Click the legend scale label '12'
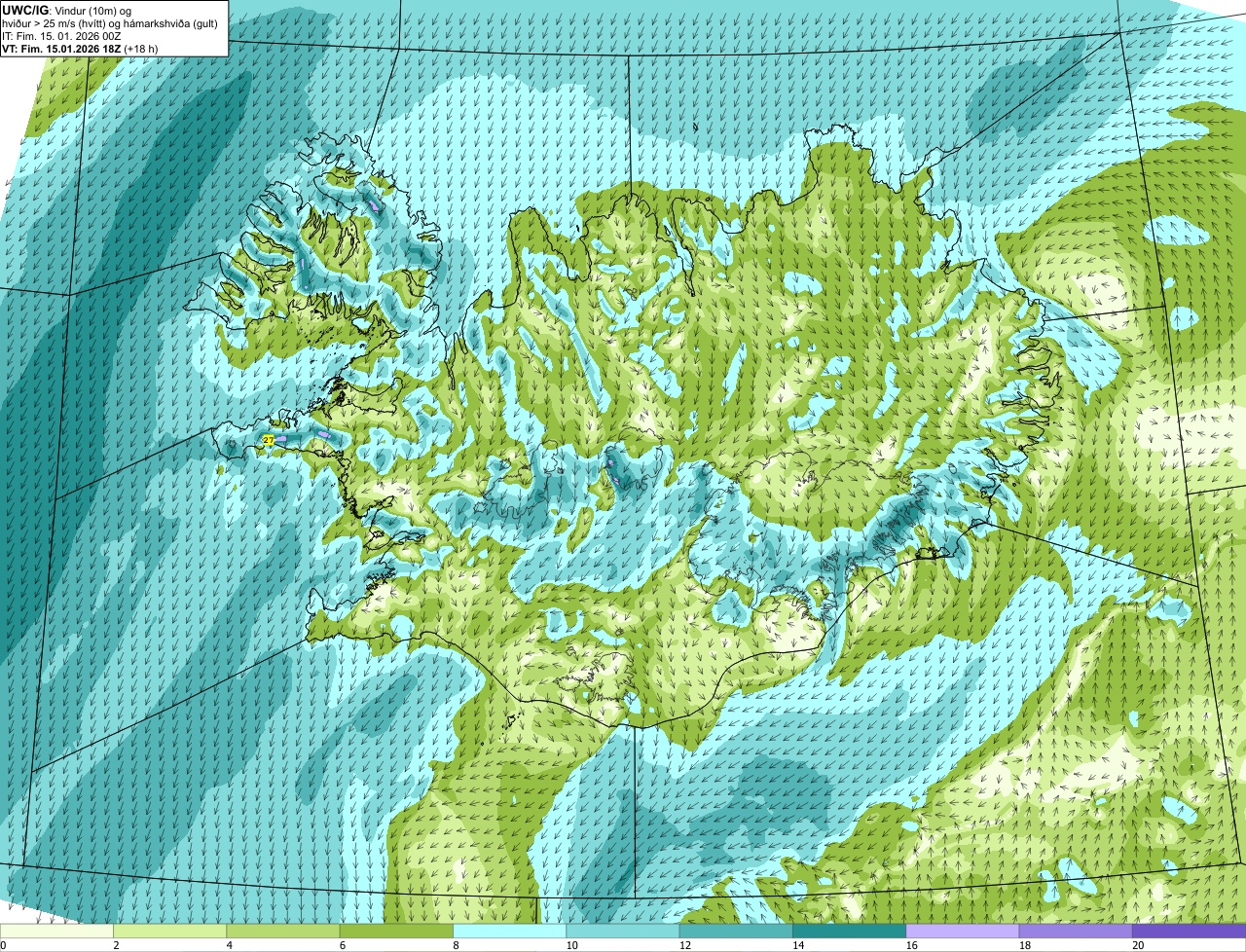Viewport: 1246px width, 952px height. click(x=684, y=945)
